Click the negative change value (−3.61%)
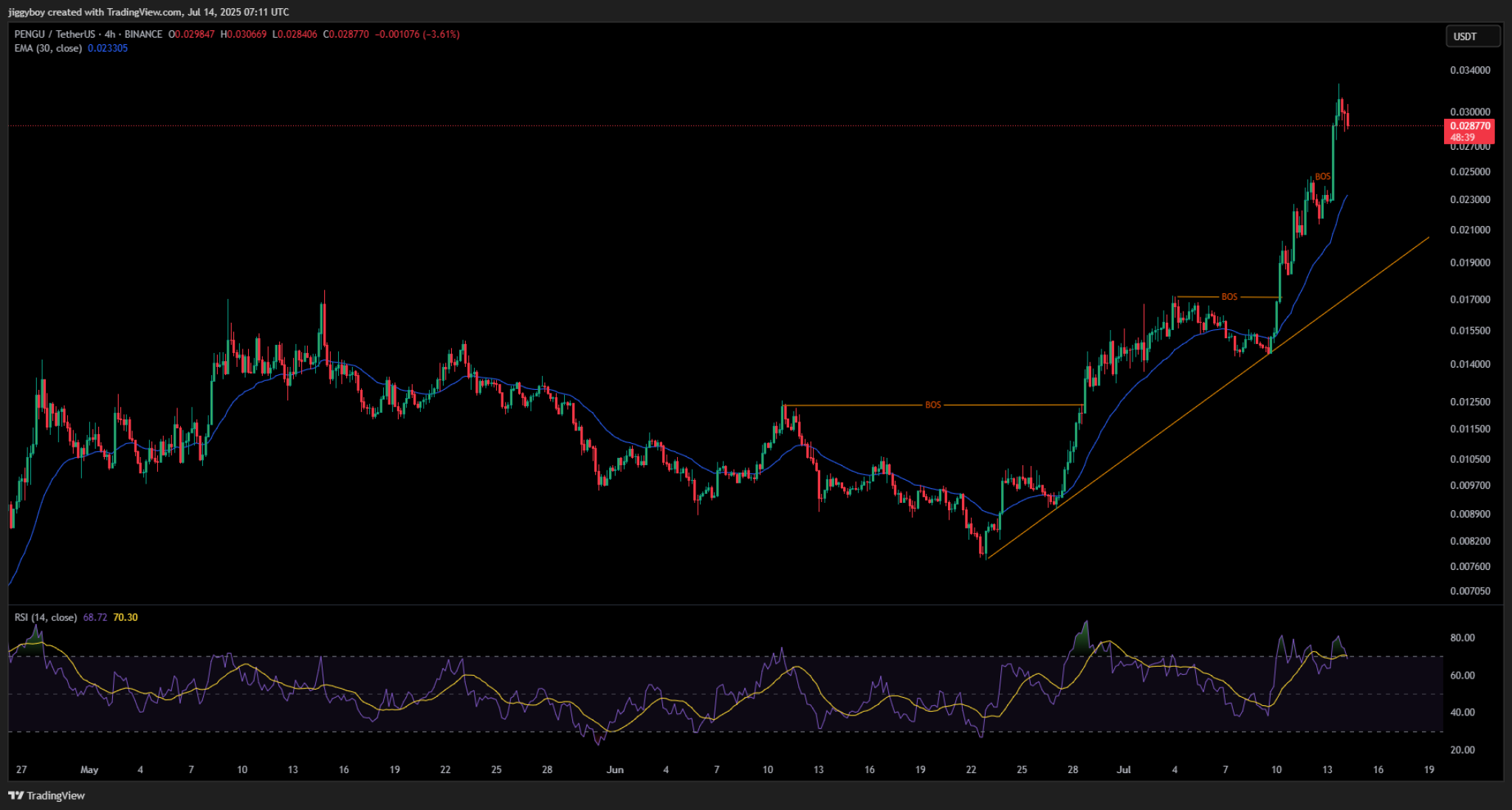Image resolution: width=1512 pixels, height=810 pixels. coord(441,34)
